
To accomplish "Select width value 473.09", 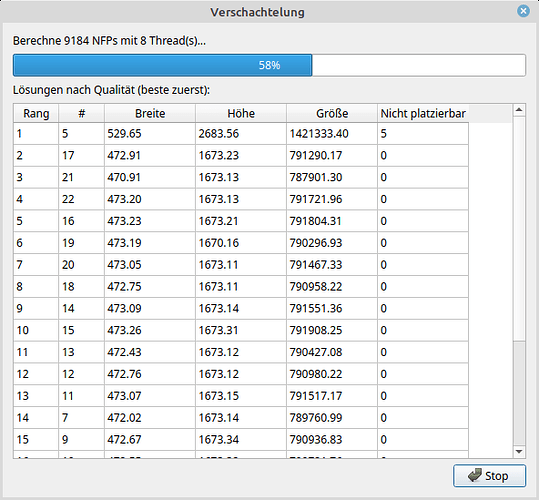I will click(150, 309).
